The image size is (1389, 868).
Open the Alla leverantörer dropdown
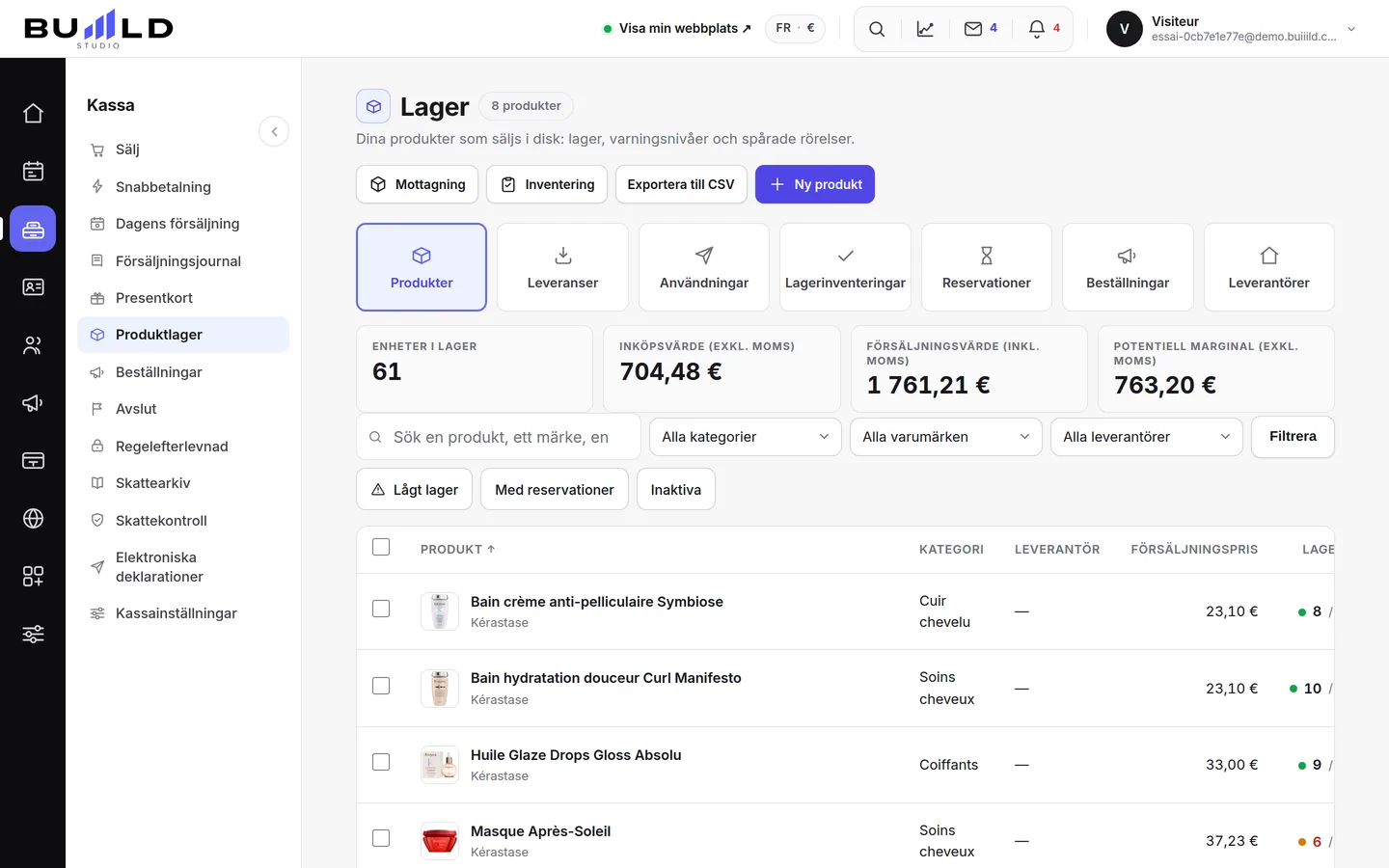tap(1147, 437)
